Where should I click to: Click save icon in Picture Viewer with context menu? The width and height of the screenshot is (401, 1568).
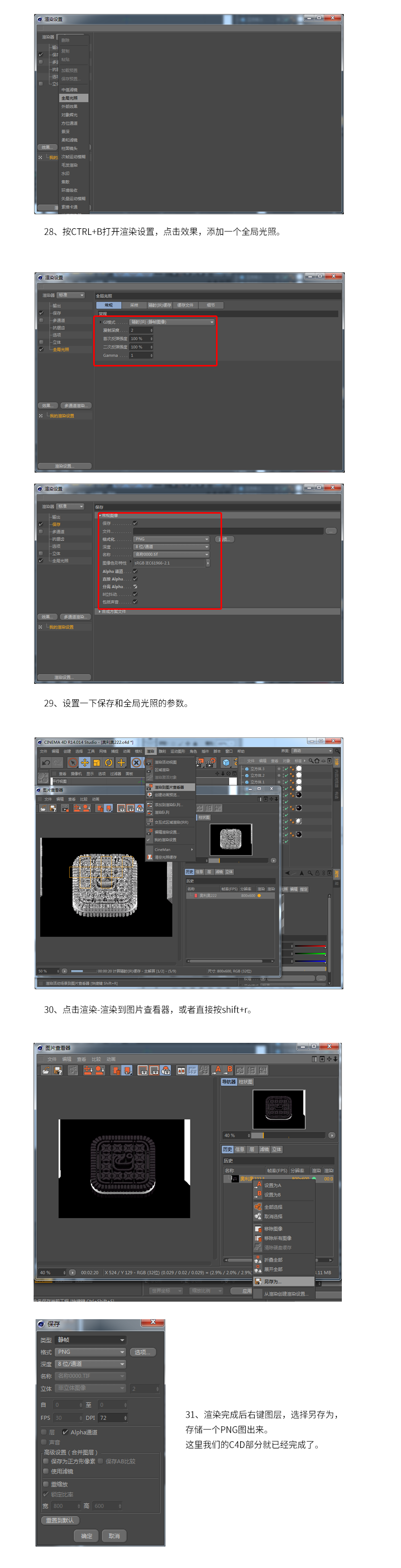click(58, 1070)
